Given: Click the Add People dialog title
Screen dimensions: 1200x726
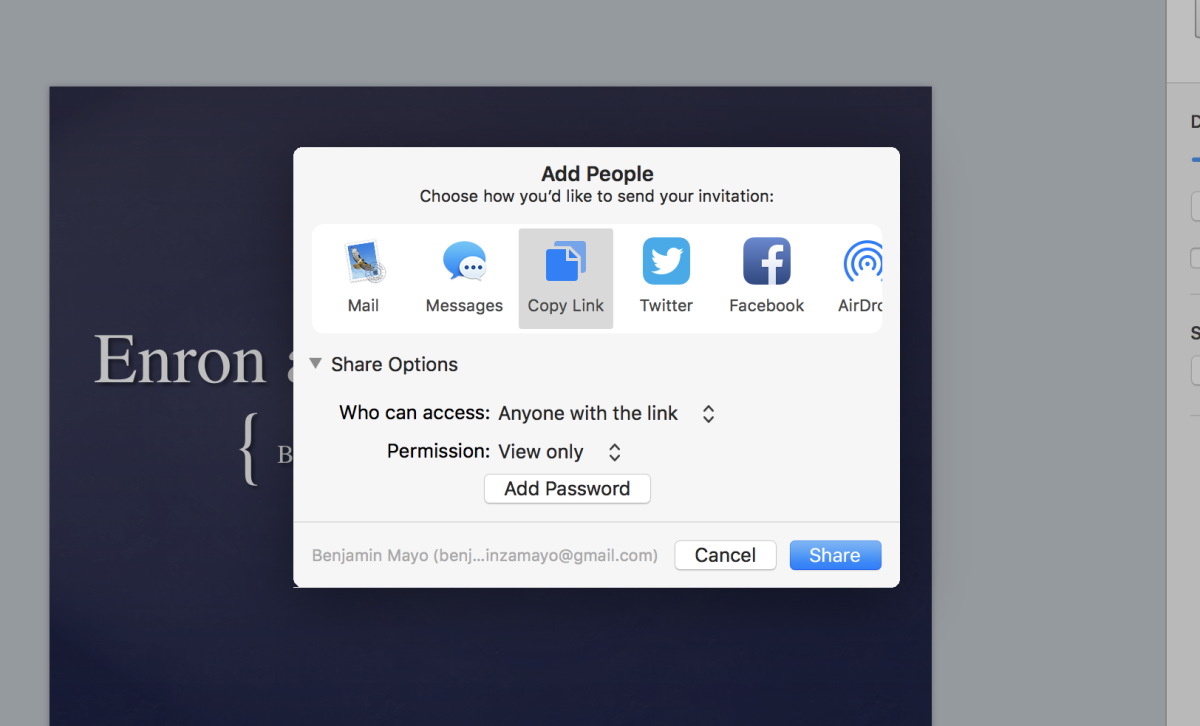Looking at the screenshot, I should pos(597,174).
